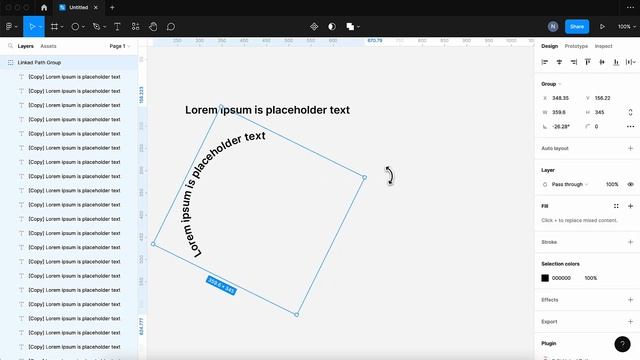Viewport: 640px width, 360px height.
Task: Select the Text tool
Action: click(x=117, y=27)
